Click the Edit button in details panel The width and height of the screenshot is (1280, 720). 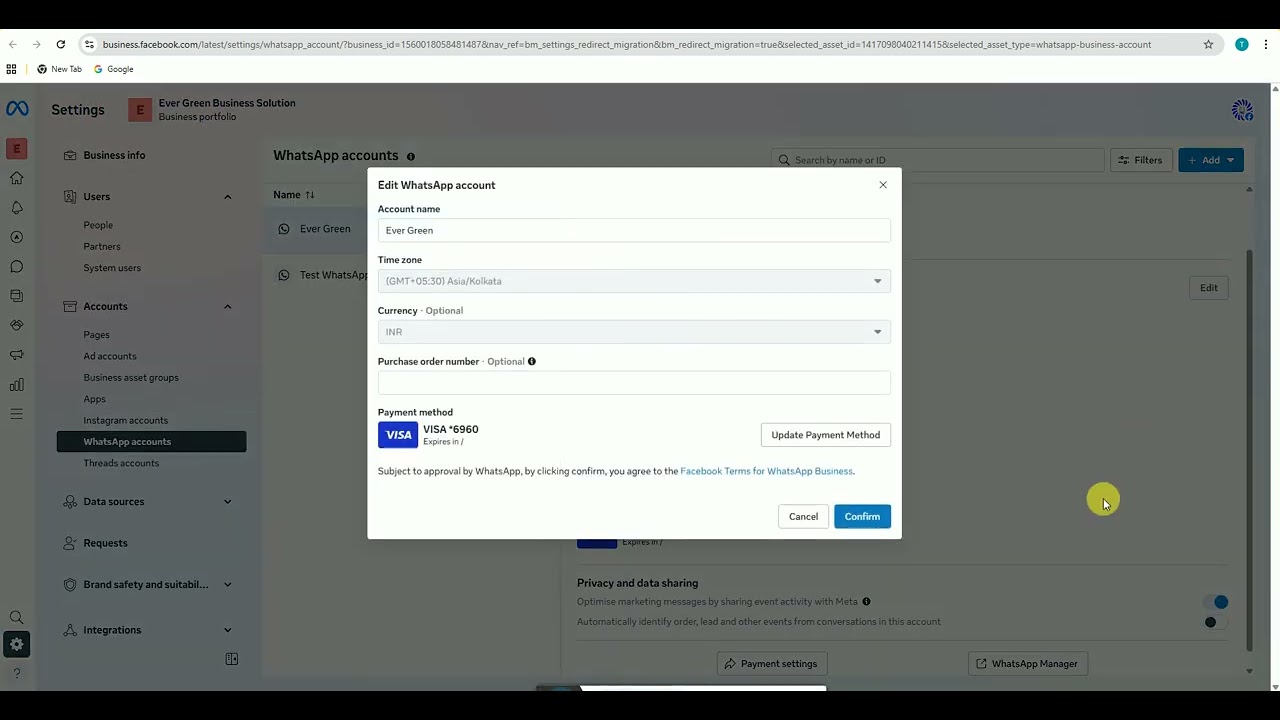click(1209, 288)
